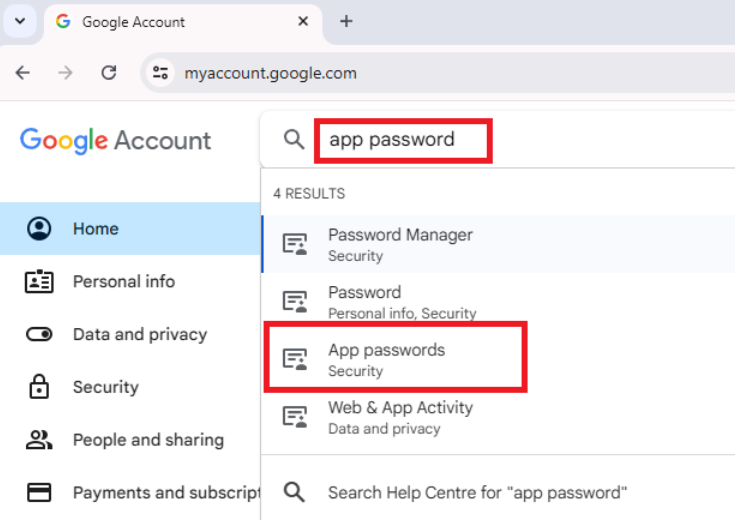Click the Payments credit card icon
The image size is (735, 520).
click(39, 493)
